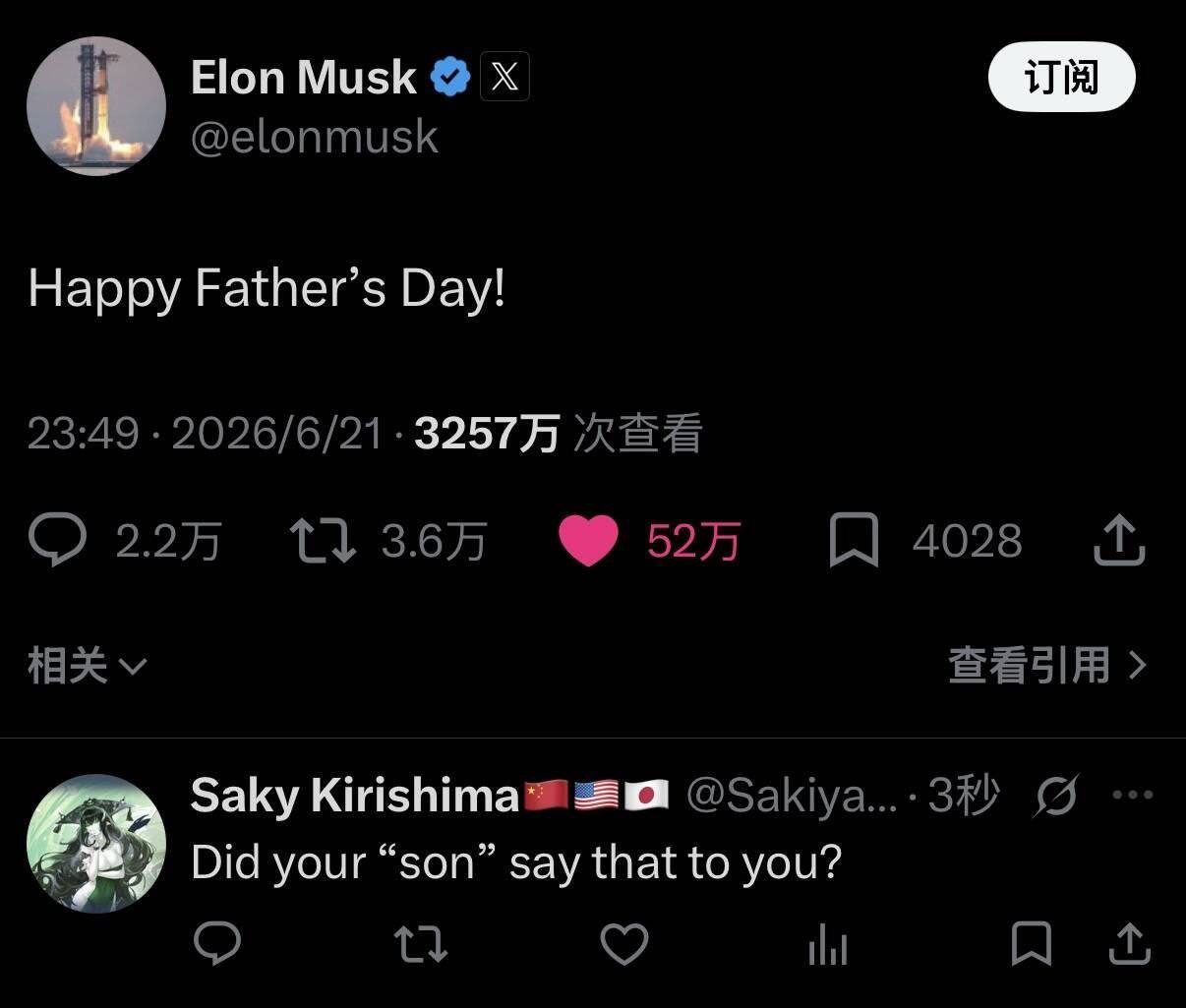Repost Saky Kirishima's reply
The width and height of the screenshot is (1186, 1008).
coord(421,945)
